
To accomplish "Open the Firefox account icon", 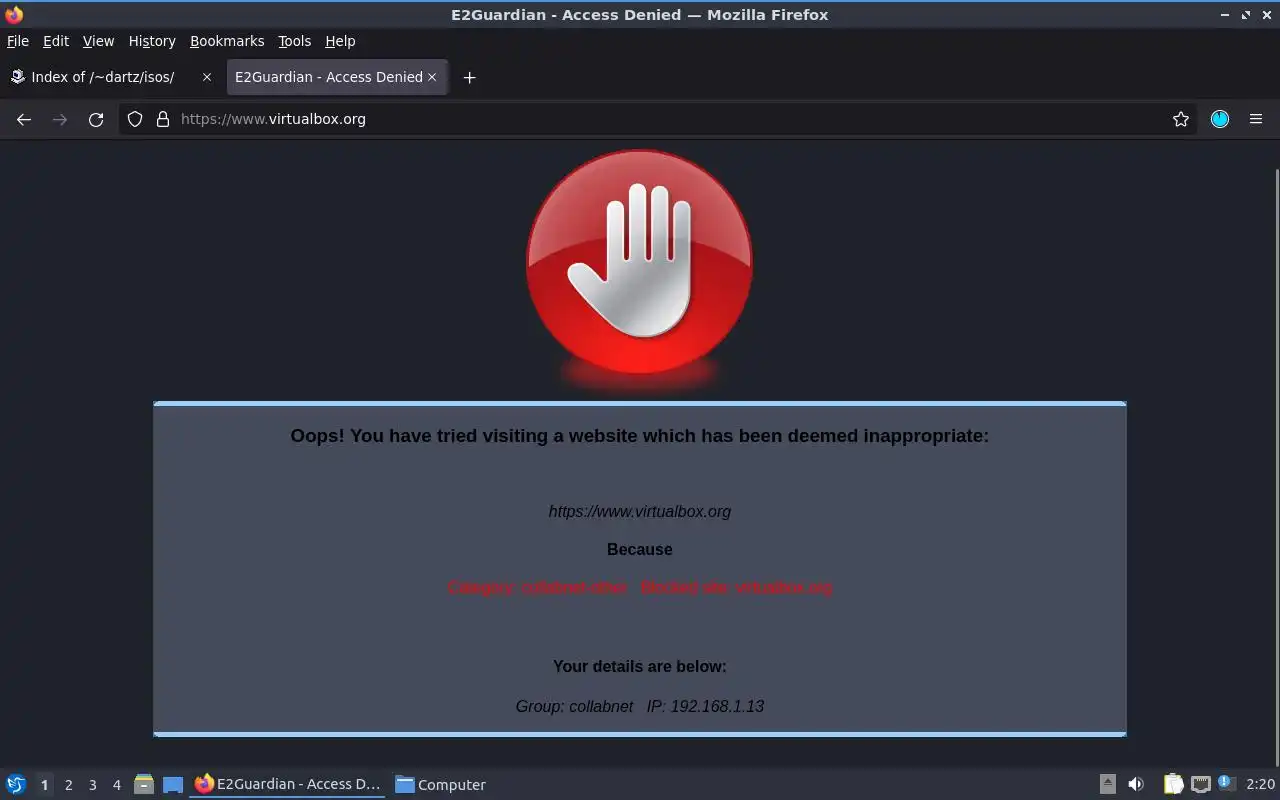I will point(1220,119).
